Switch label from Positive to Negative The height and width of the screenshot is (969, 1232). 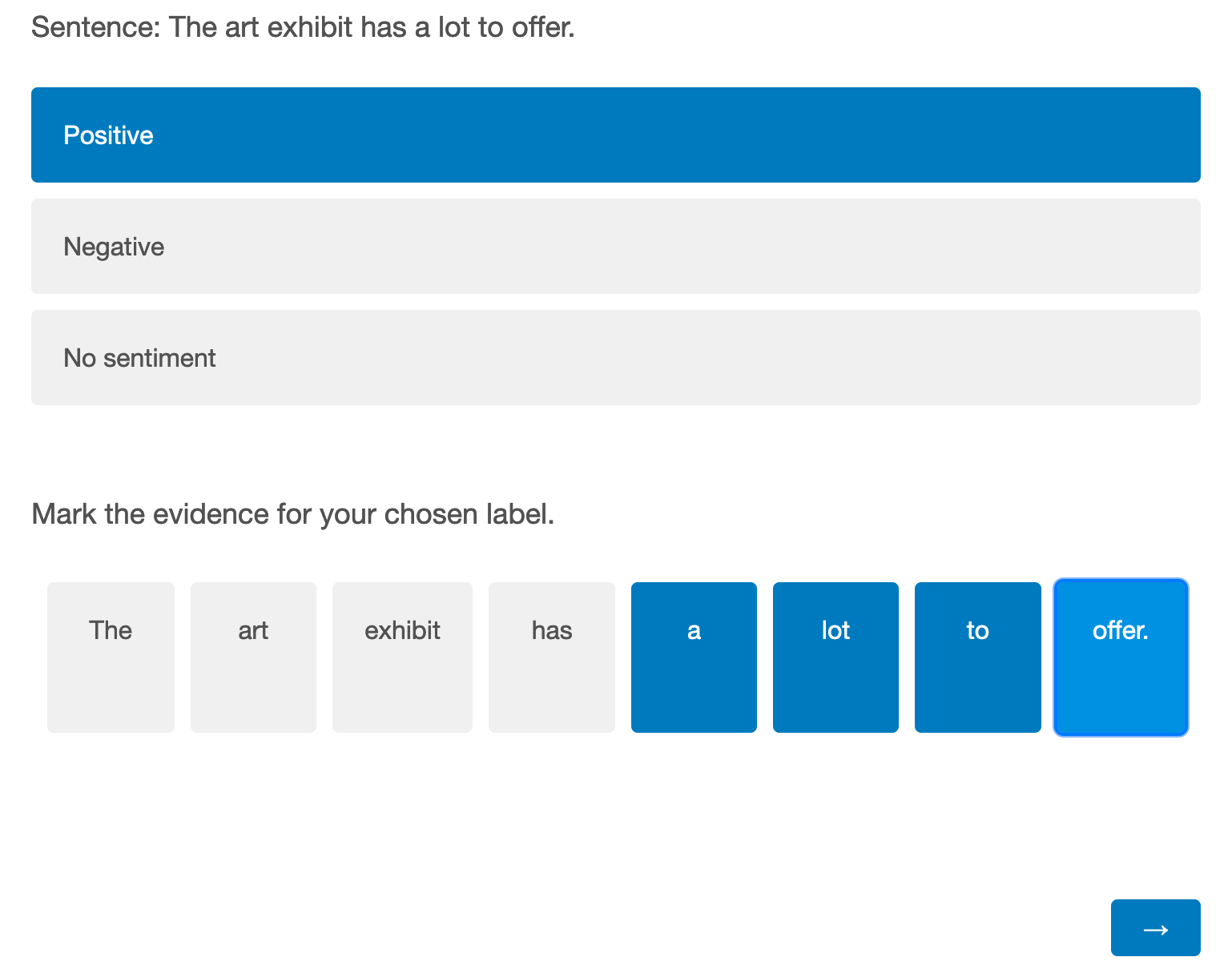pos(615,246)
